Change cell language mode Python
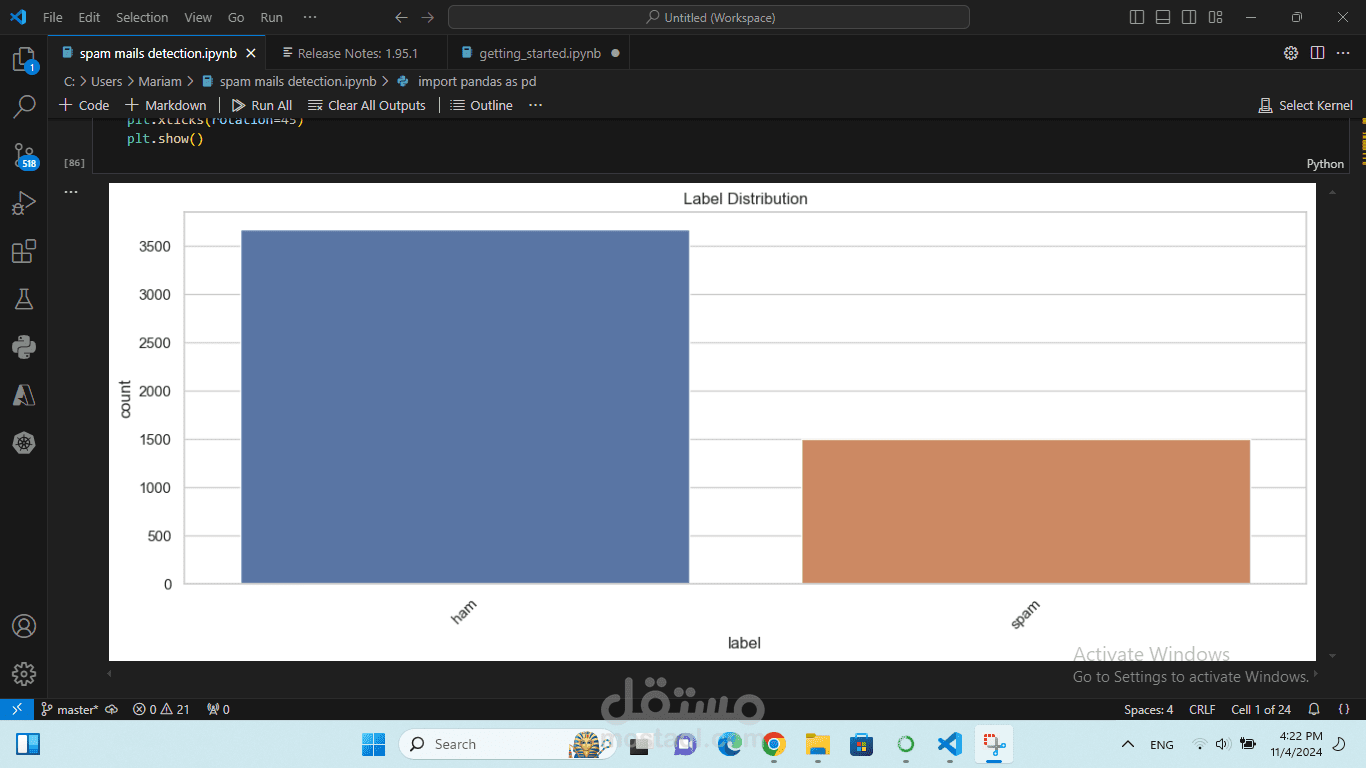The height and width of the screenshot is (768, 1366). [1325, 164]
